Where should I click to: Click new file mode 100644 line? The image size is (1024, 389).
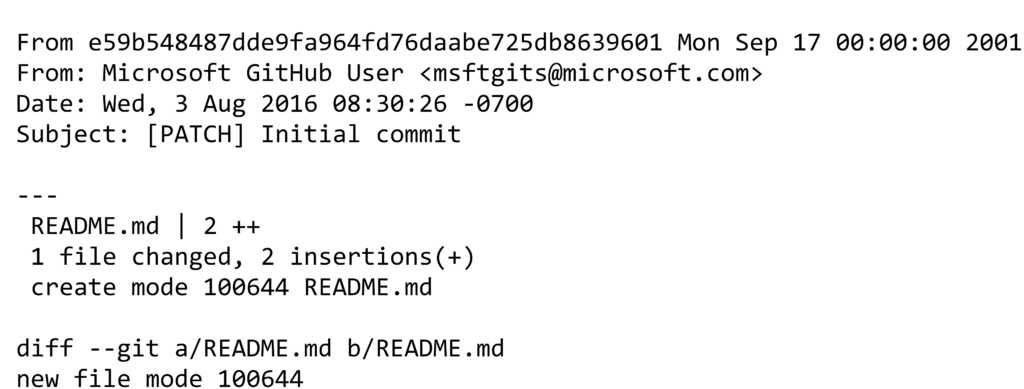click(x=160, y=379)
